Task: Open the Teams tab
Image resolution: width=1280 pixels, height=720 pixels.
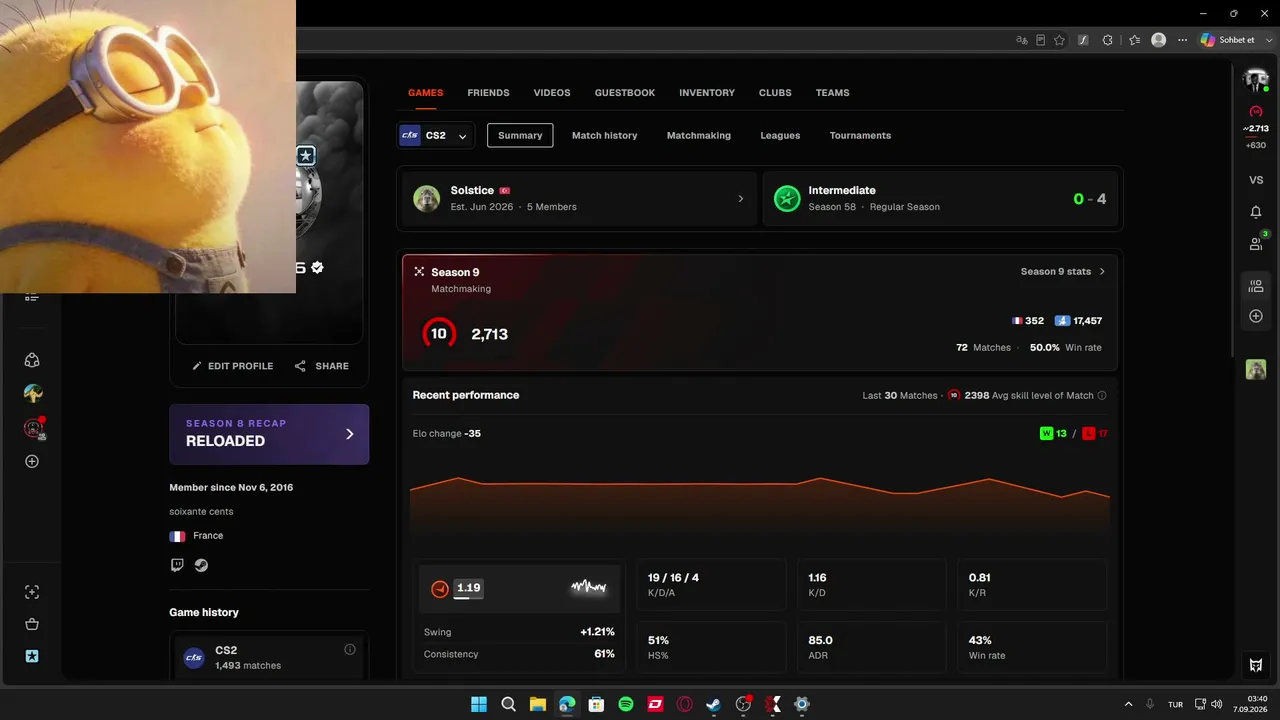Action: 832,93
